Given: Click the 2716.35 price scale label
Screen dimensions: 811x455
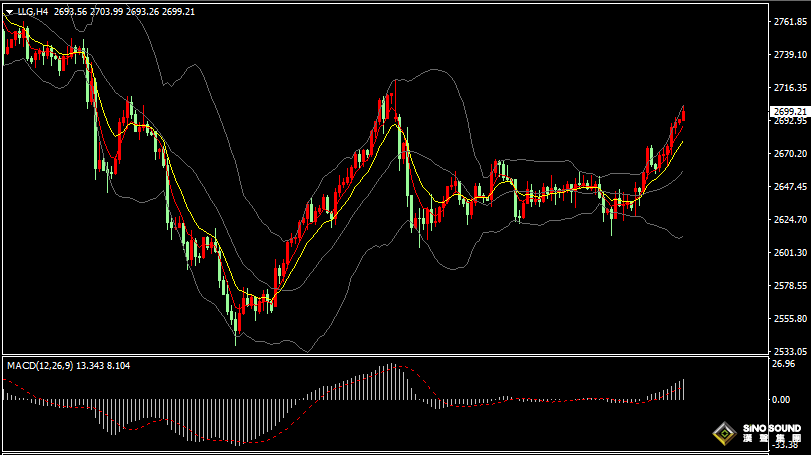Looking at the screenshot, I should [x=790, y=88].
